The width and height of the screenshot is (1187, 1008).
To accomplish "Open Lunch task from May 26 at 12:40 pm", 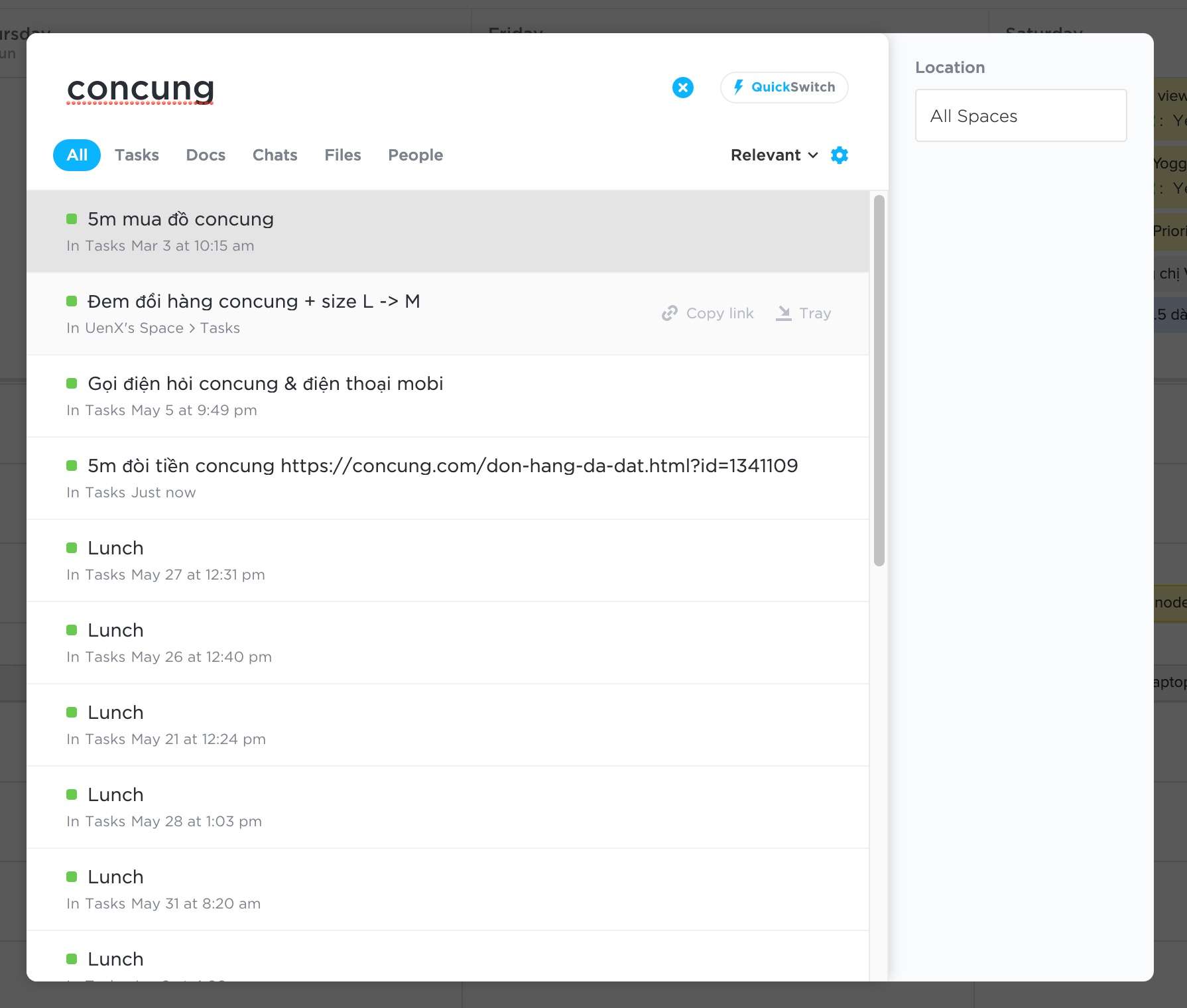I will [x=448, y=643].
